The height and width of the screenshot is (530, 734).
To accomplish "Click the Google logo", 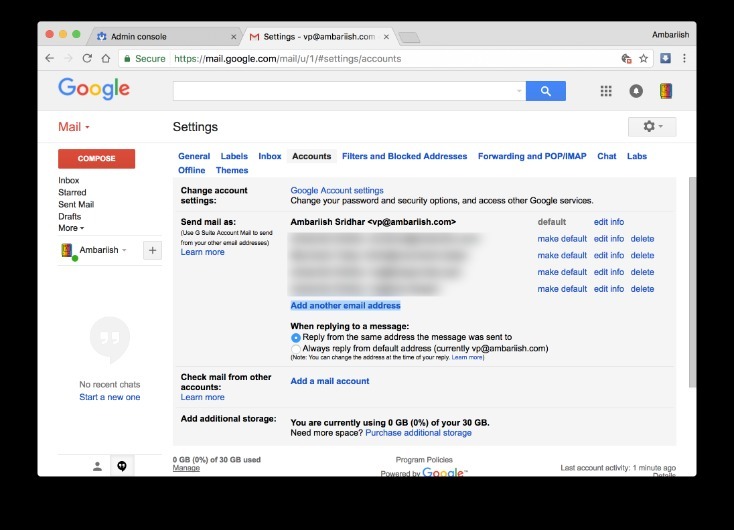I will click(x=94, y=88).
